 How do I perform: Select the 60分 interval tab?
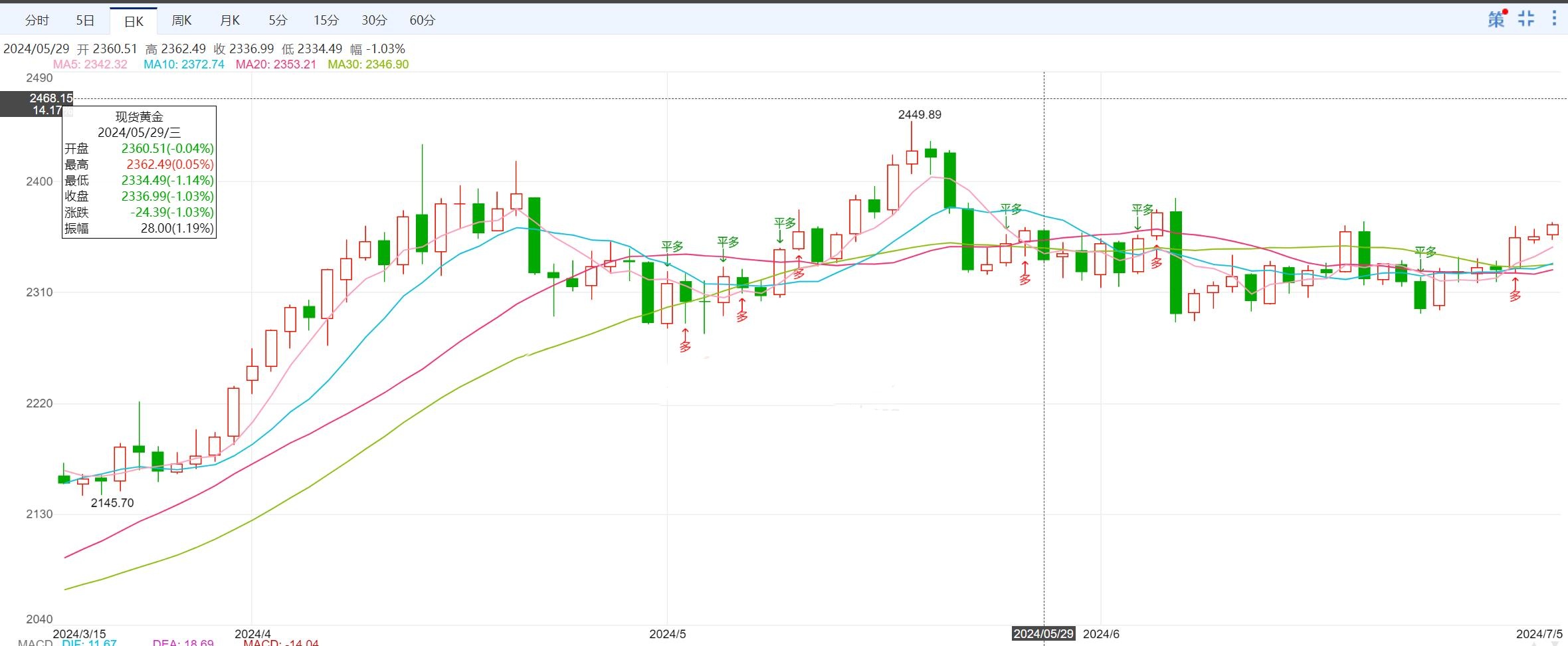[423, 21]
